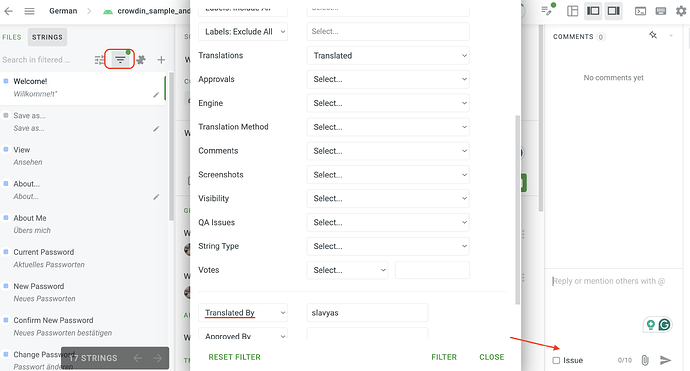690x371 pixels.
Task: Check the Issue checkbox
Action: coord(556,360)
